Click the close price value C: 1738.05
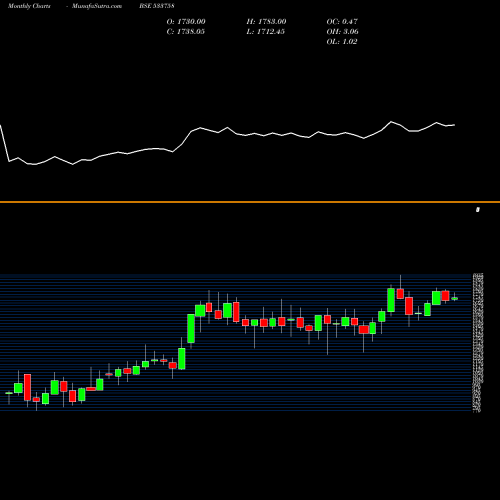 point(186,32)
